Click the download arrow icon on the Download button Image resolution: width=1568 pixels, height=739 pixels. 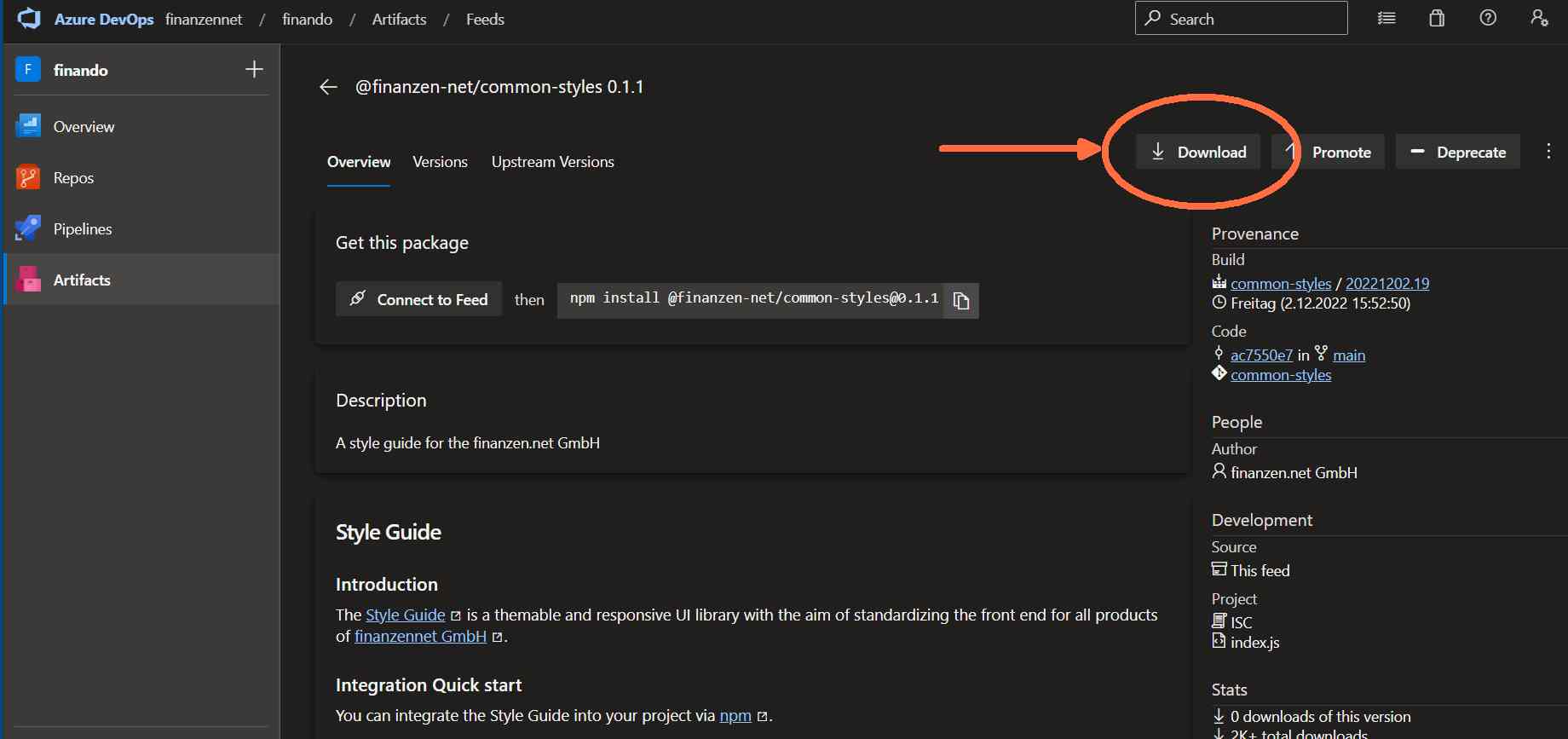click(x=1158, y=152)
